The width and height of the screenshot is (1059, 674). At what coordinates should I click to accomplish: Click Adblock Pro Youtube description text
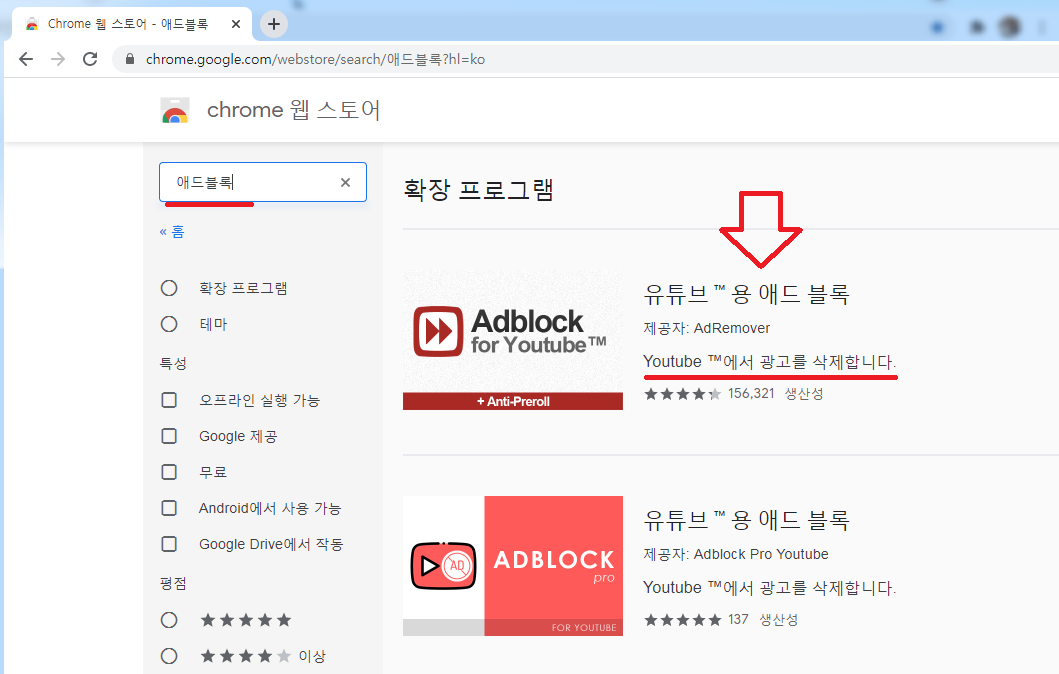point(769,588)
